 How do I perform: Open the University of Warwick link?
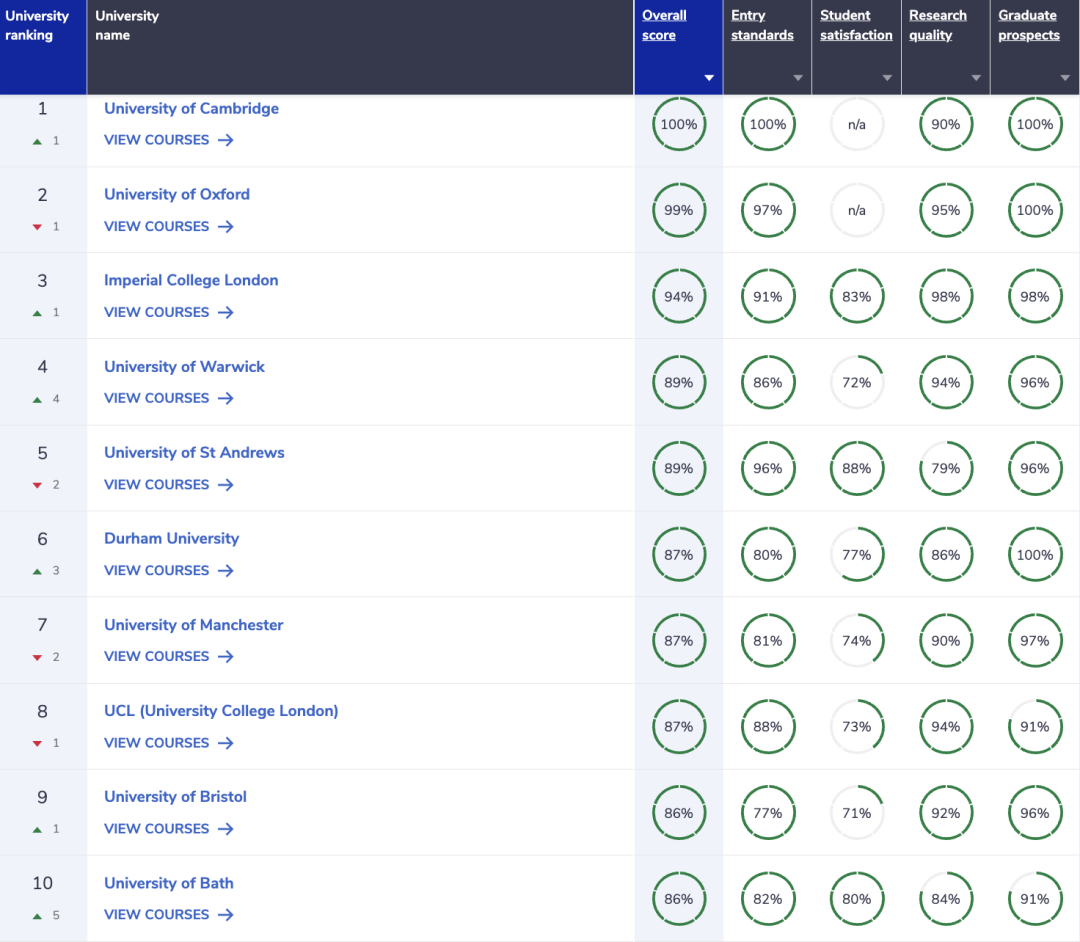(x=184, y=367)
